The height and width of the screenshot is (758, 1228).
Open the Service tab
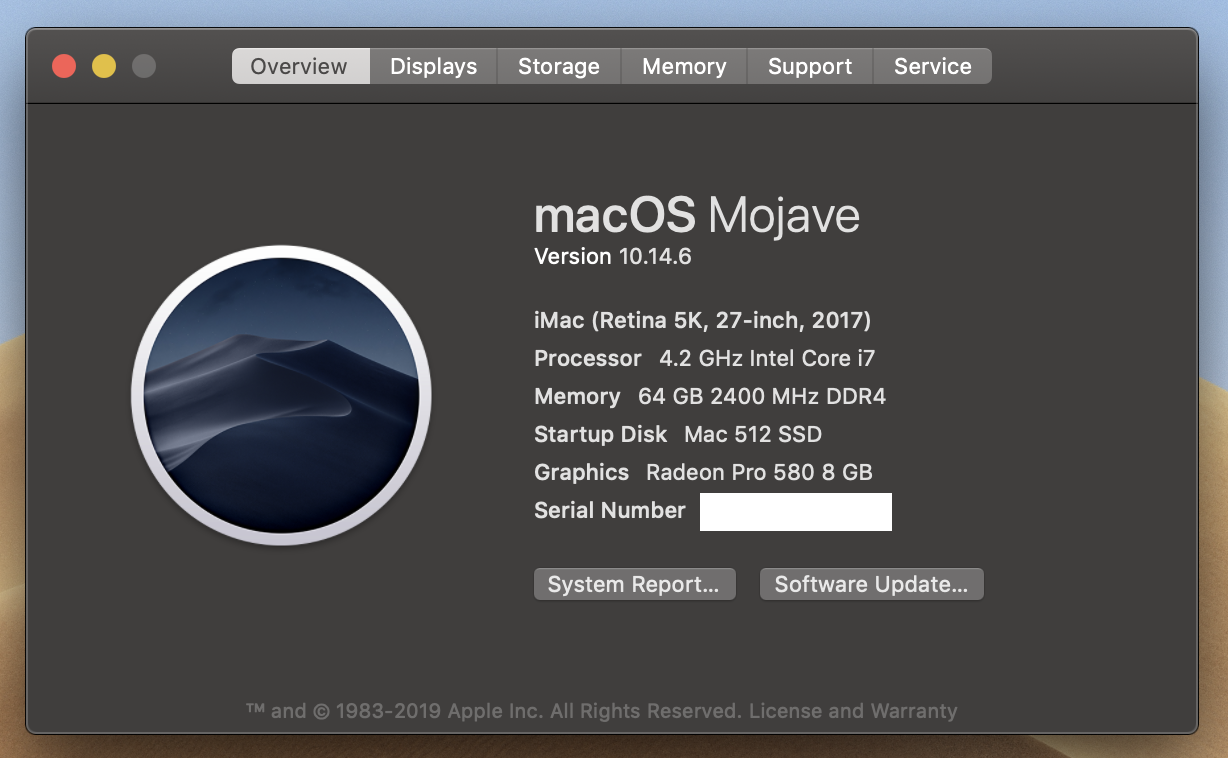(x=932, y=66)
